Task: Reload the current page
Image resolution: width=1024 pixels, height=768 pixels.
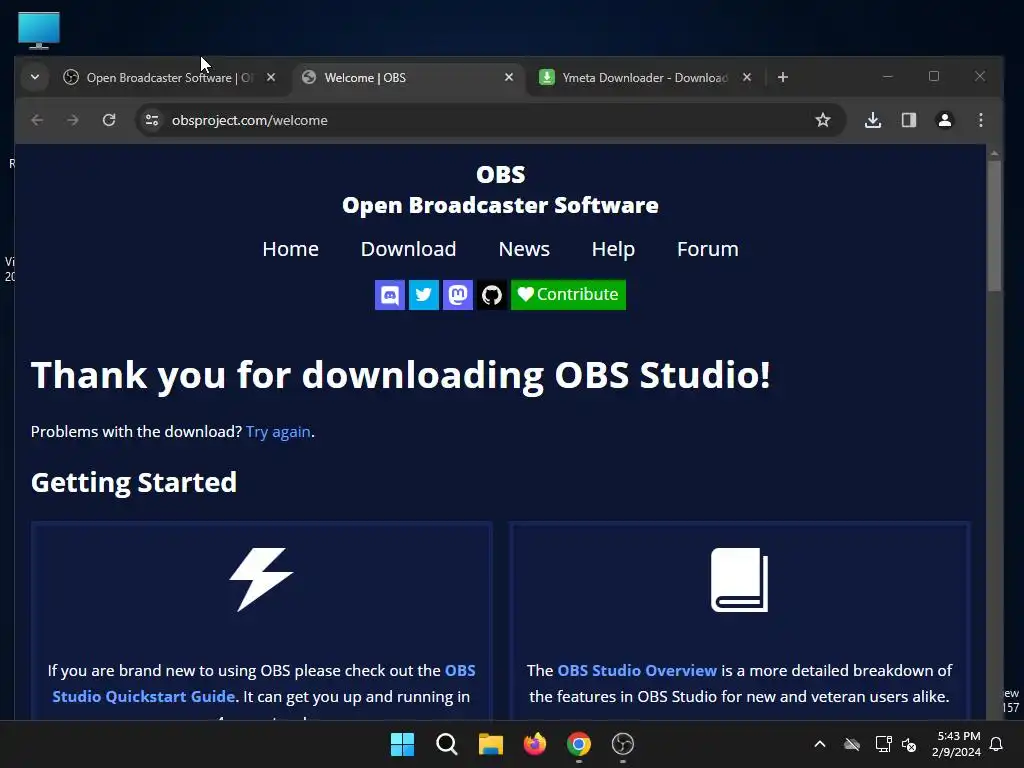Action: (x=109, y=120)
